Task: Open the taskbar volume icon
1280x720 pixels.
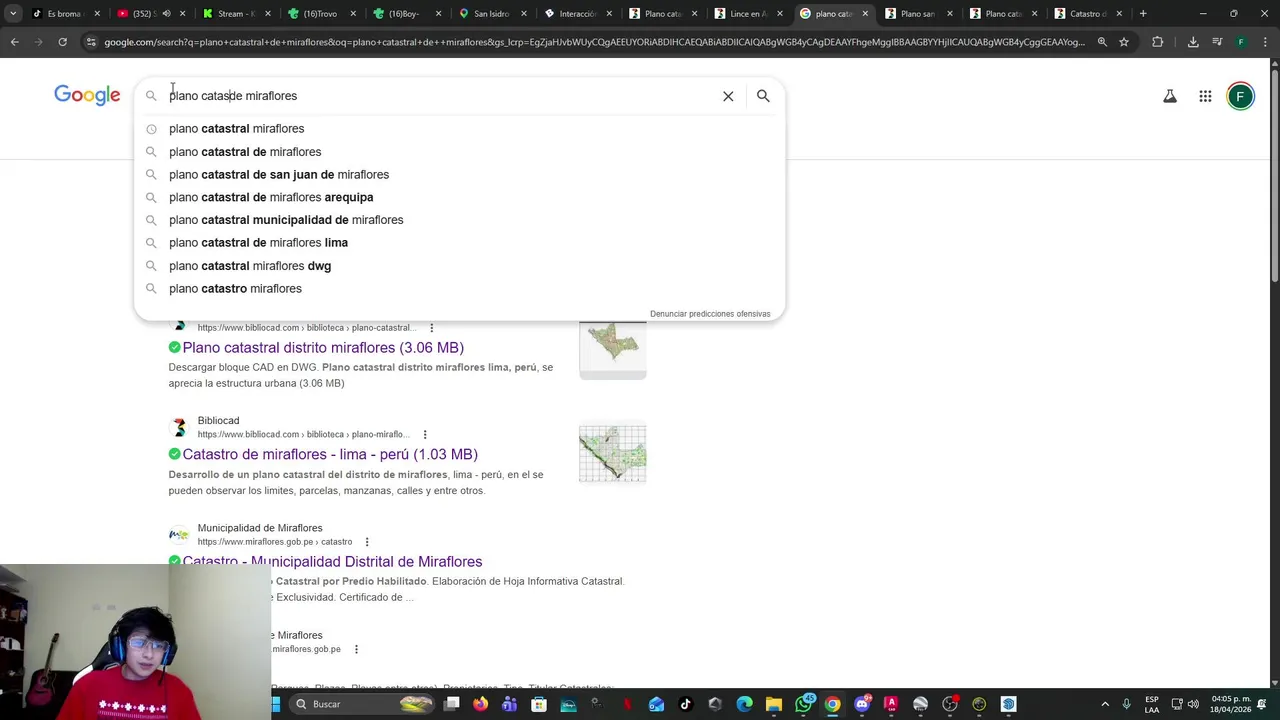Action: pyautogui.click(x=1193, y=704)
